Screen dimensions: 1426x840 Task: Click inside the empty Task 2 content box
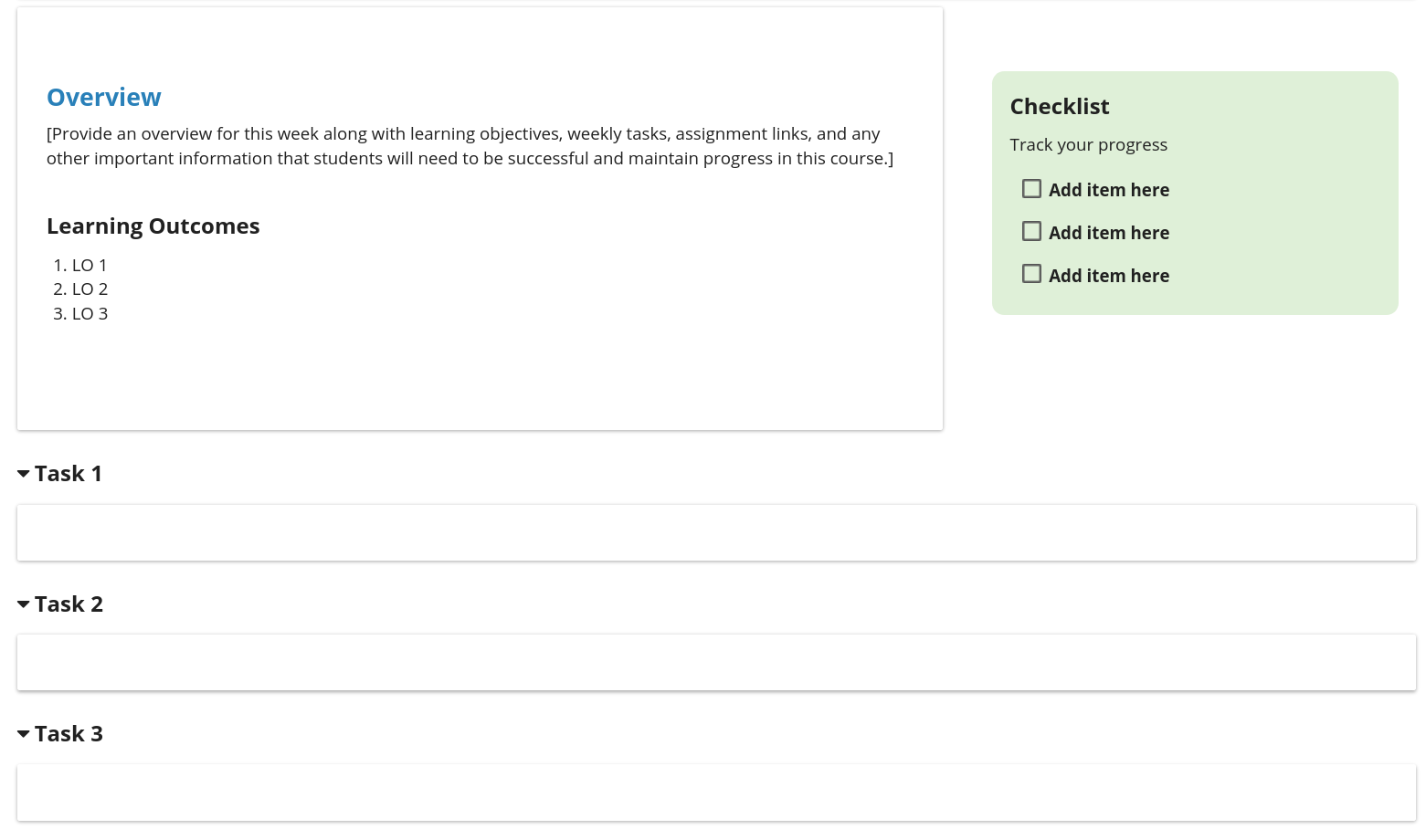point(716,663)
